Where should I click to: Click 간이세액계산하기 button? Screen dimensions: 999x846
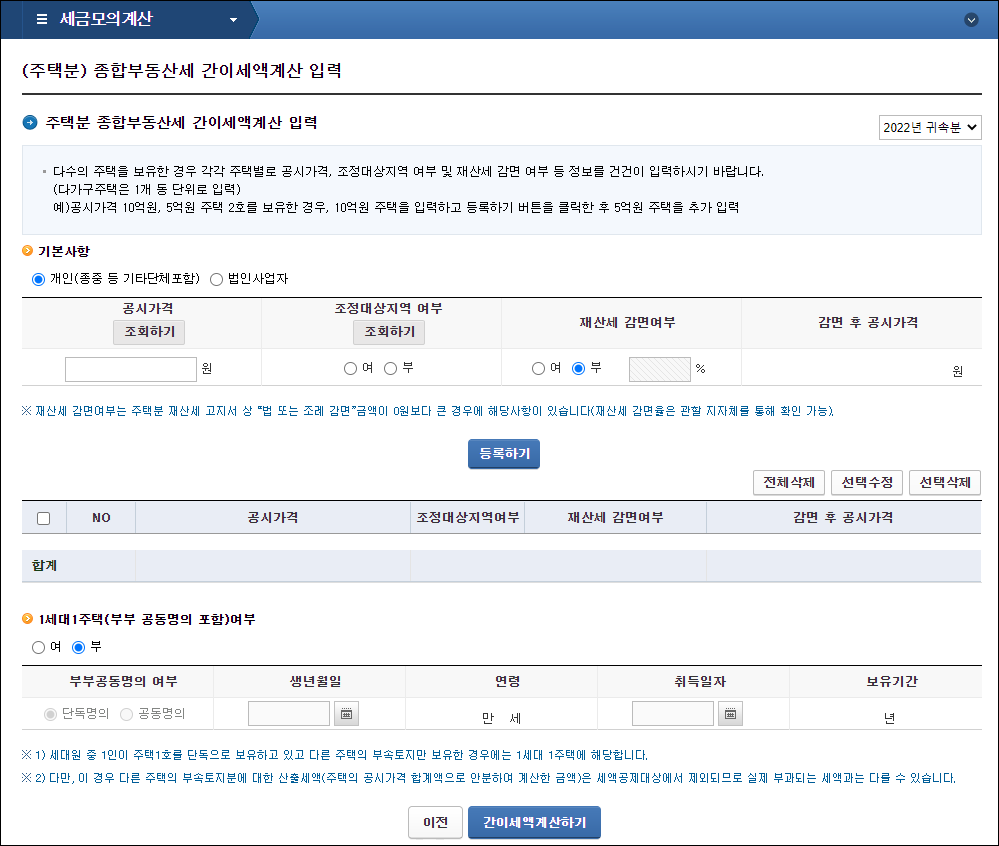click(x=535, y=822)
